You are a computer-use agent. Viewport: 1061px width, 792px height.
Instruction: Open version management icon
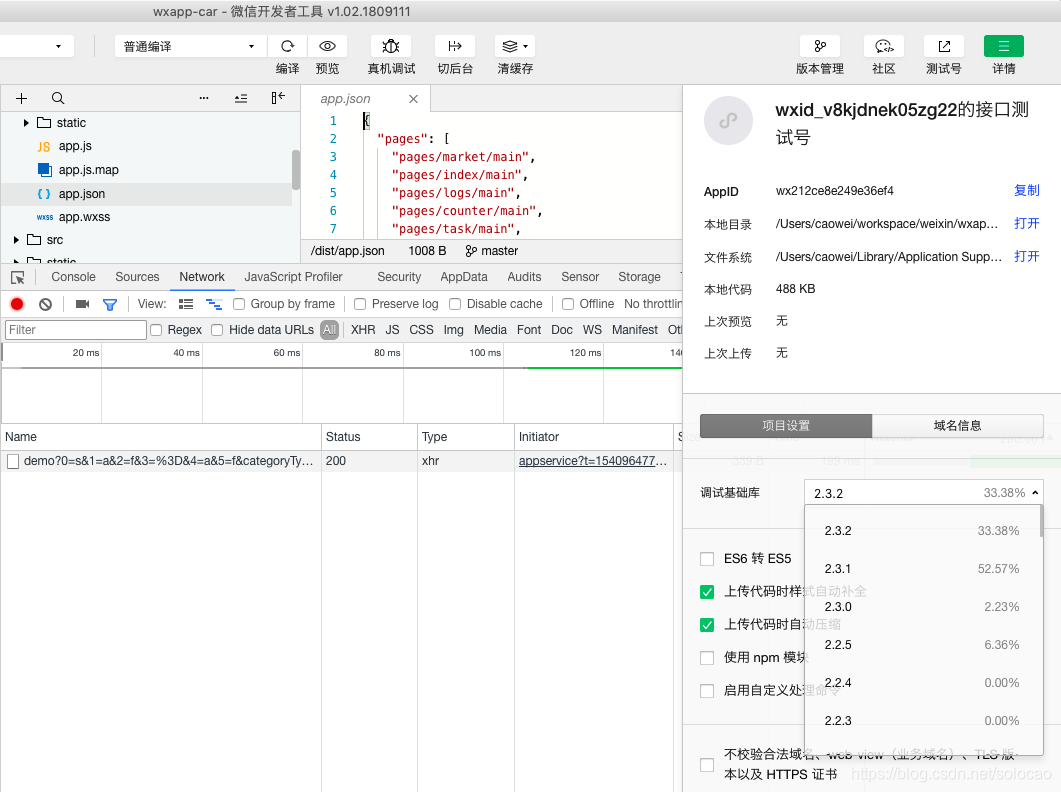[819, 46]
